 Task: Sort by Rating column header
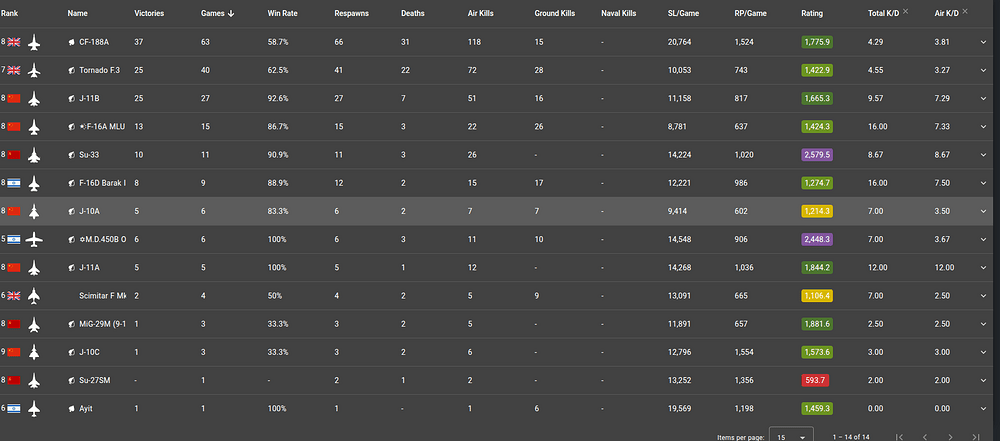point(812,13)
